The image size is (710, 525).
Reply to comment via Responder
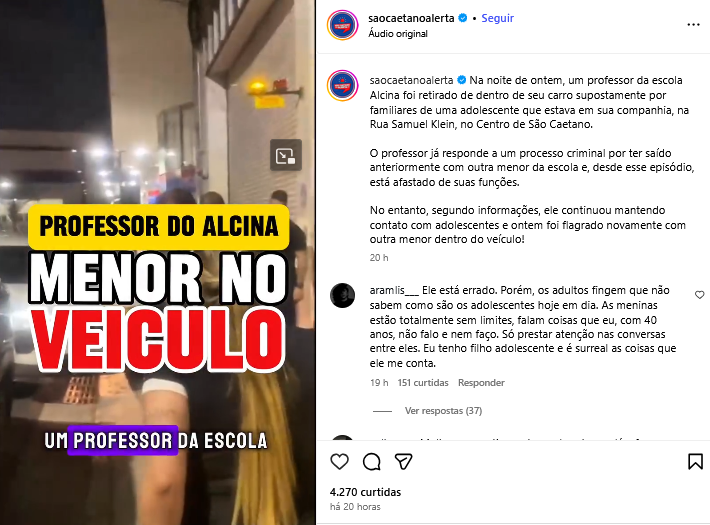click(x=481, y=383)
